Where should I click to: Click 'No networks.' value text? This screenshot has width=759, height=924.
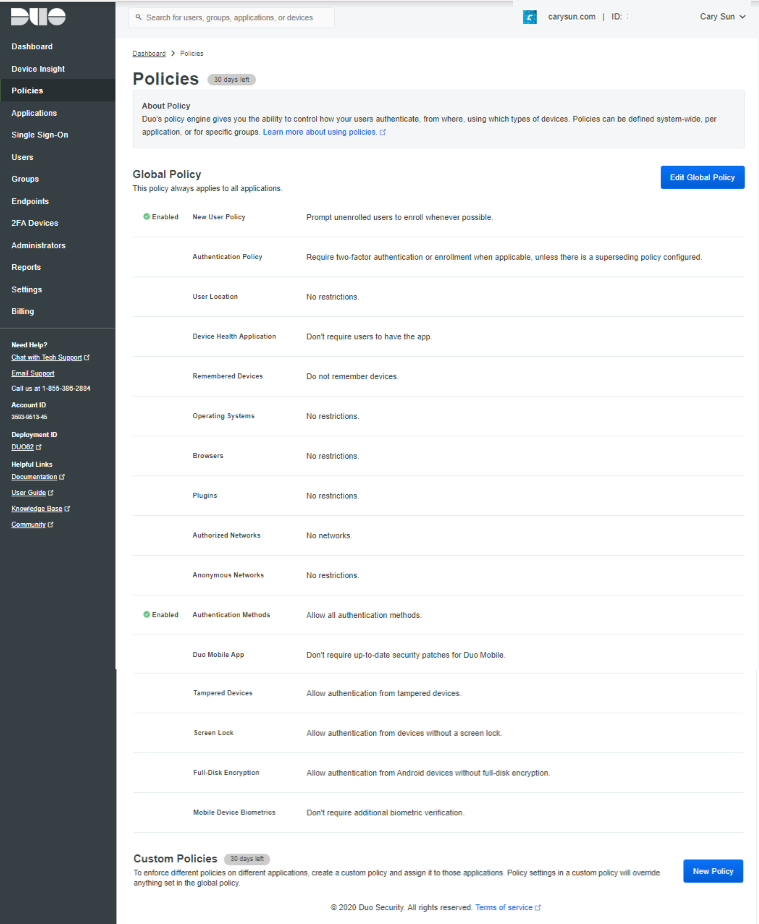[x=329, y=536]
